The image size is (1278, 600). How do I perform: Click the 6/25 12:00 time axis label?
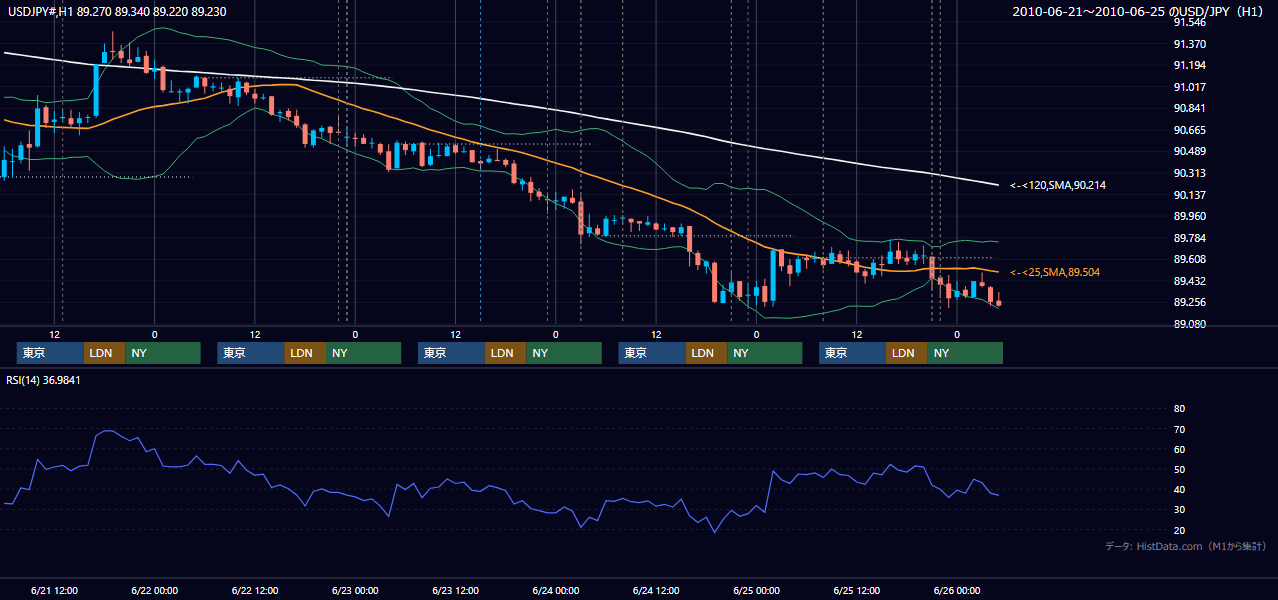[857, 590]
